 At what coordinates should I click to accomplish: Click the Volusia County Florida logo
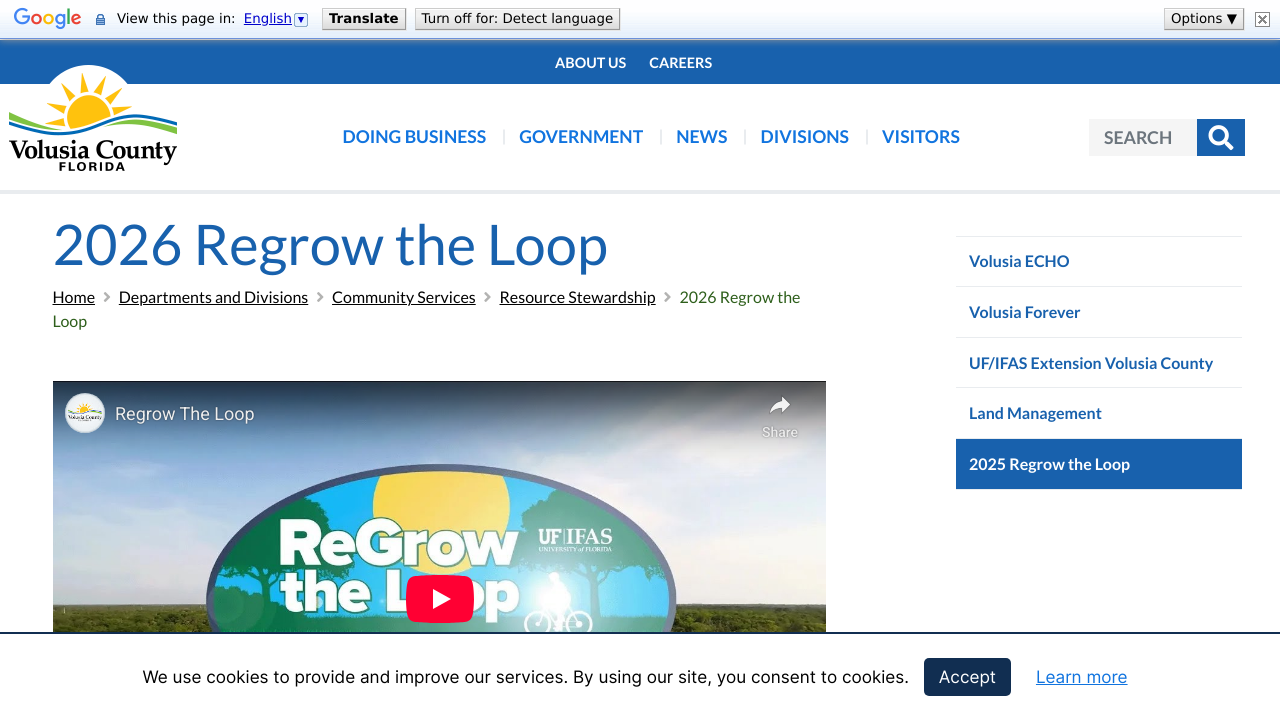pos(93,118)
